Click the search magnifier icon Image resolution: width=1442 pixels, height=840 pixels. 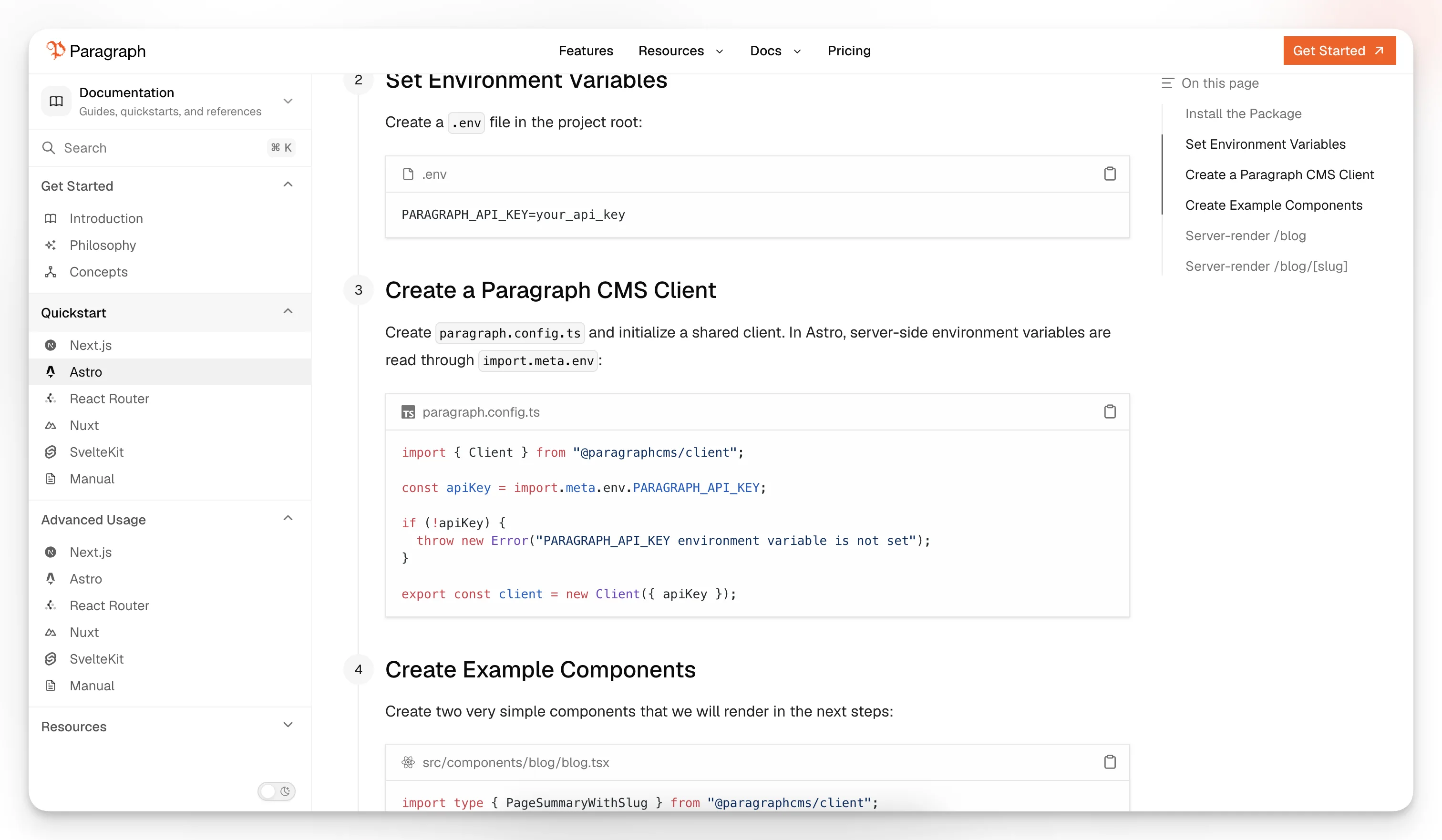click(49, 148)
